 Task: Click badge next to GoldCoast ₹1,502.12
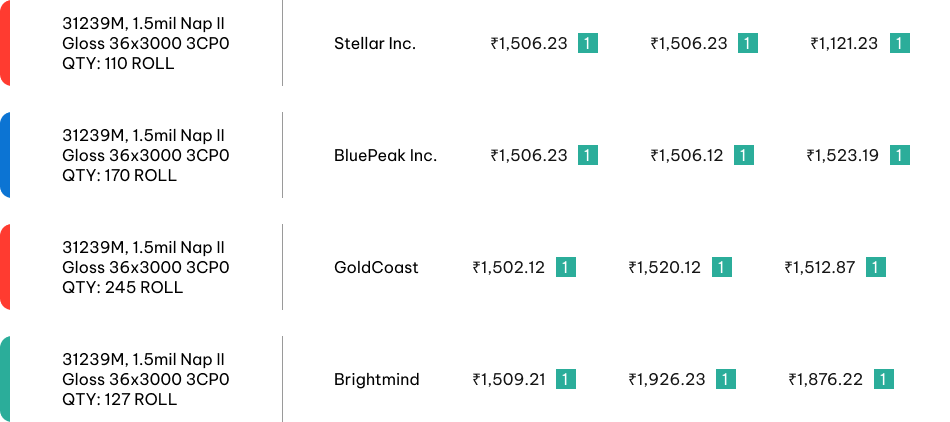tap(565, 267)
